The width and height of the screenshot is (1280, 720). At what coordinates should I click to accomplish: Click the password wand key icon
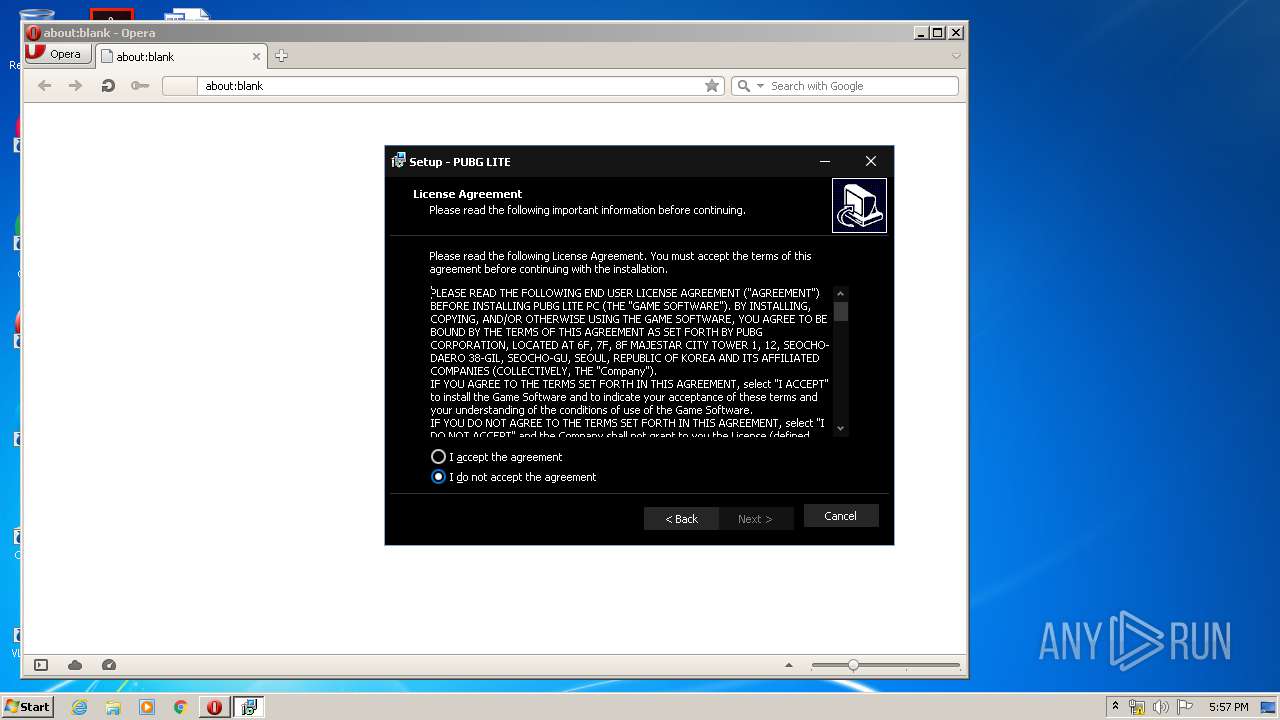point(140,86)
